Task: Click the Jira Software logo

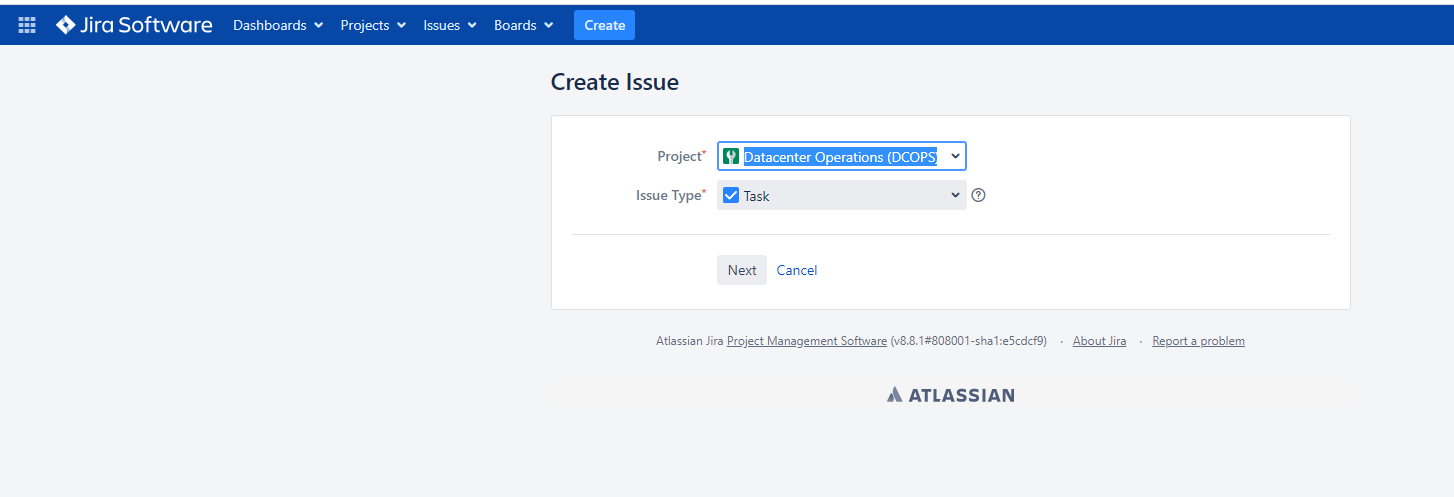Action: pyautogui.click(x=134, y=25)
